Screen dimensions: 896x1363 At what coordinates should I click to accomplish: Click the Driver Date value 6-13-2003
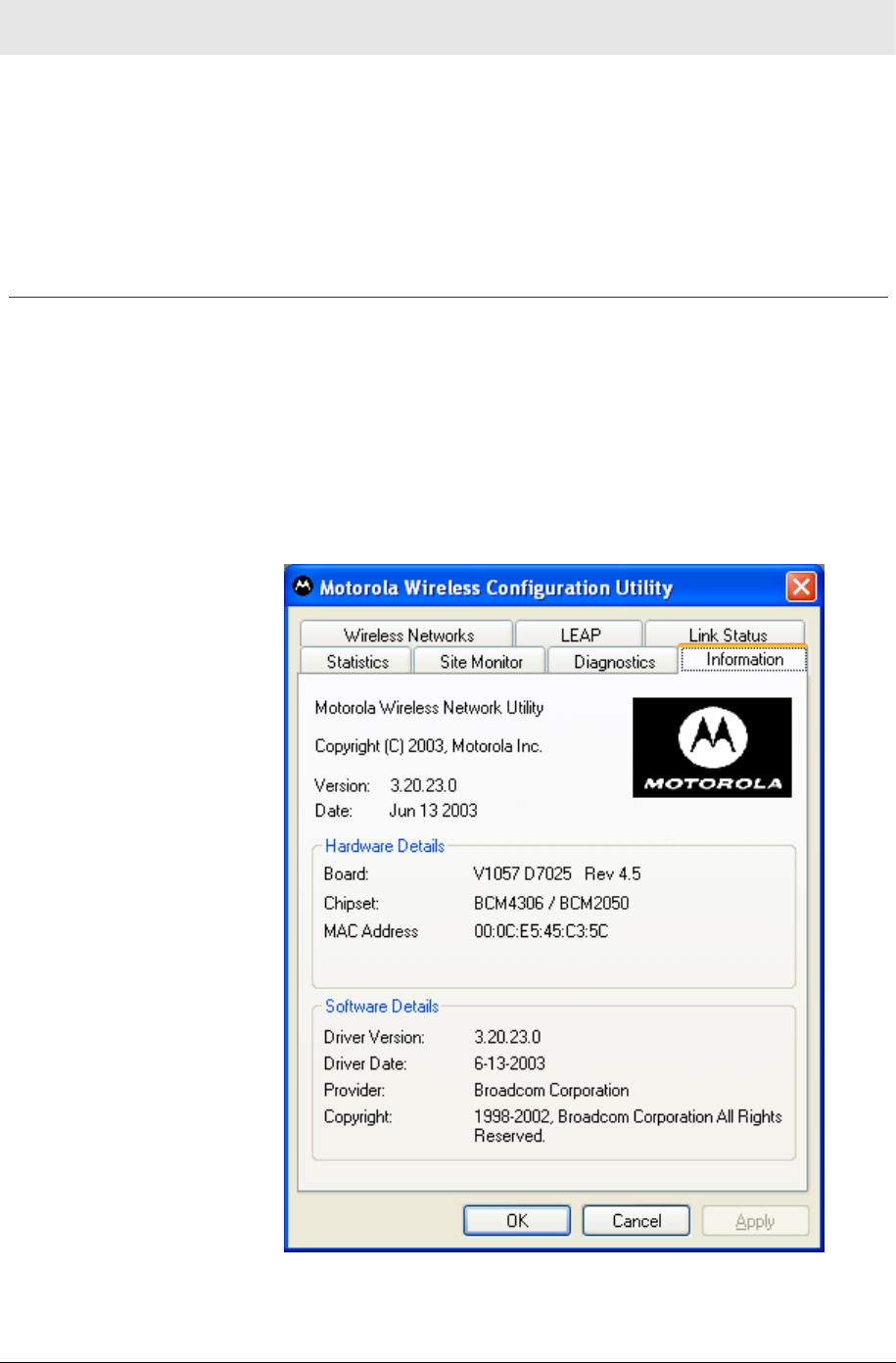509,1063
